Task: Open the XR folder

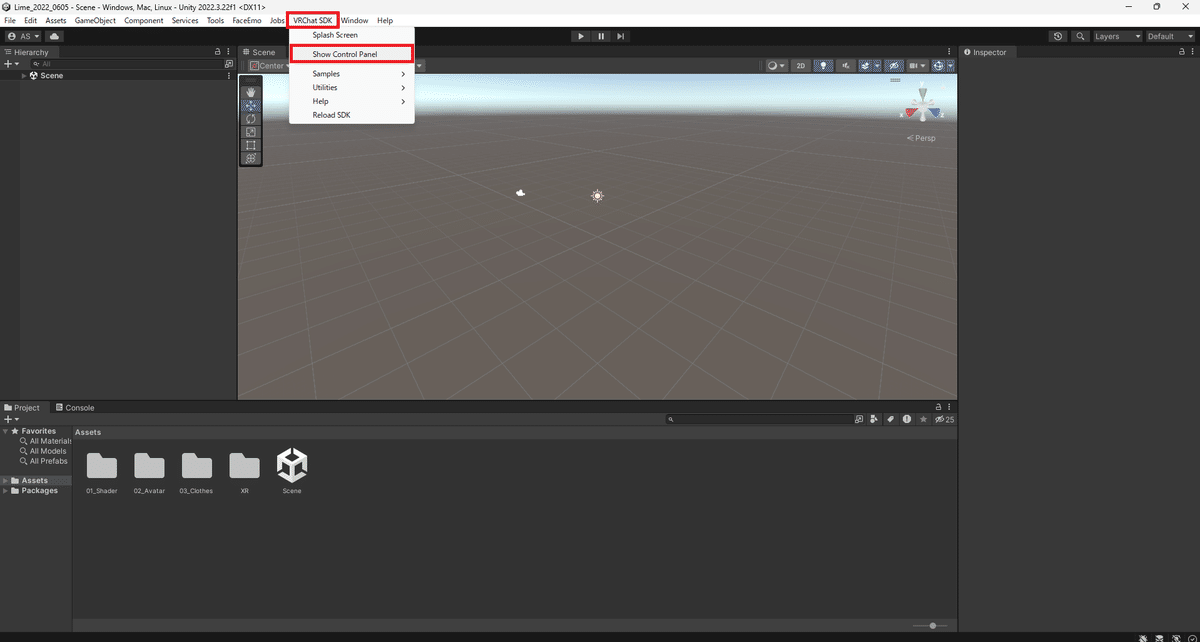Action: point(245,472)
